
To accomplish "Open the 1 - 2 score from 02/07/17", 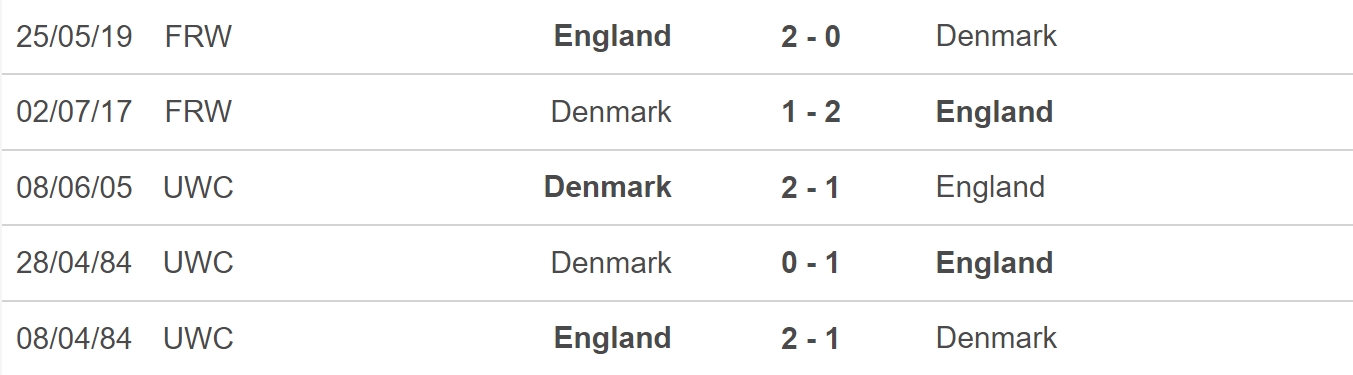I will coord(811,111).
